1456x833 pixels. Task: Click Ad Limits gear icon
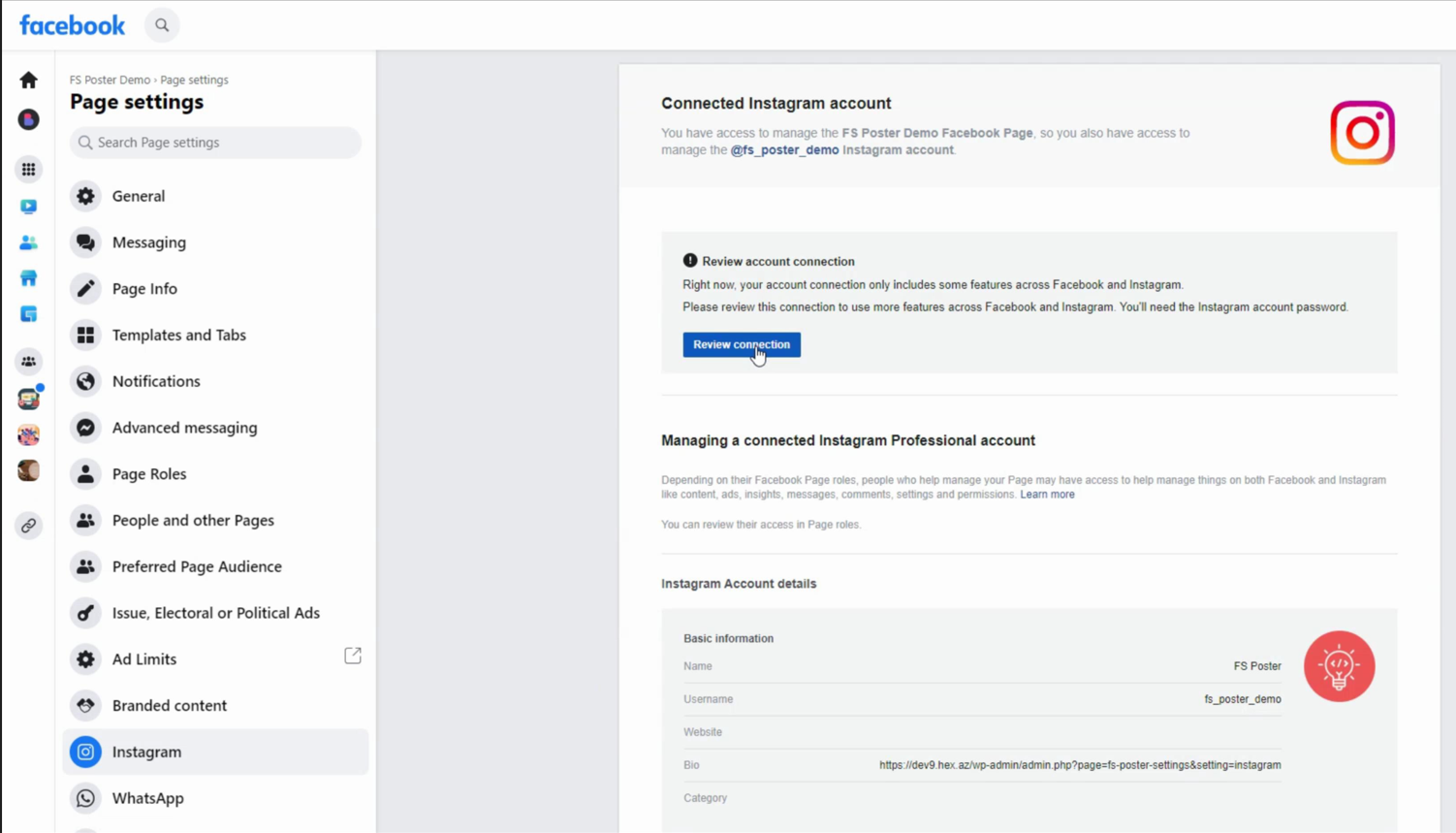click(85, 659)
